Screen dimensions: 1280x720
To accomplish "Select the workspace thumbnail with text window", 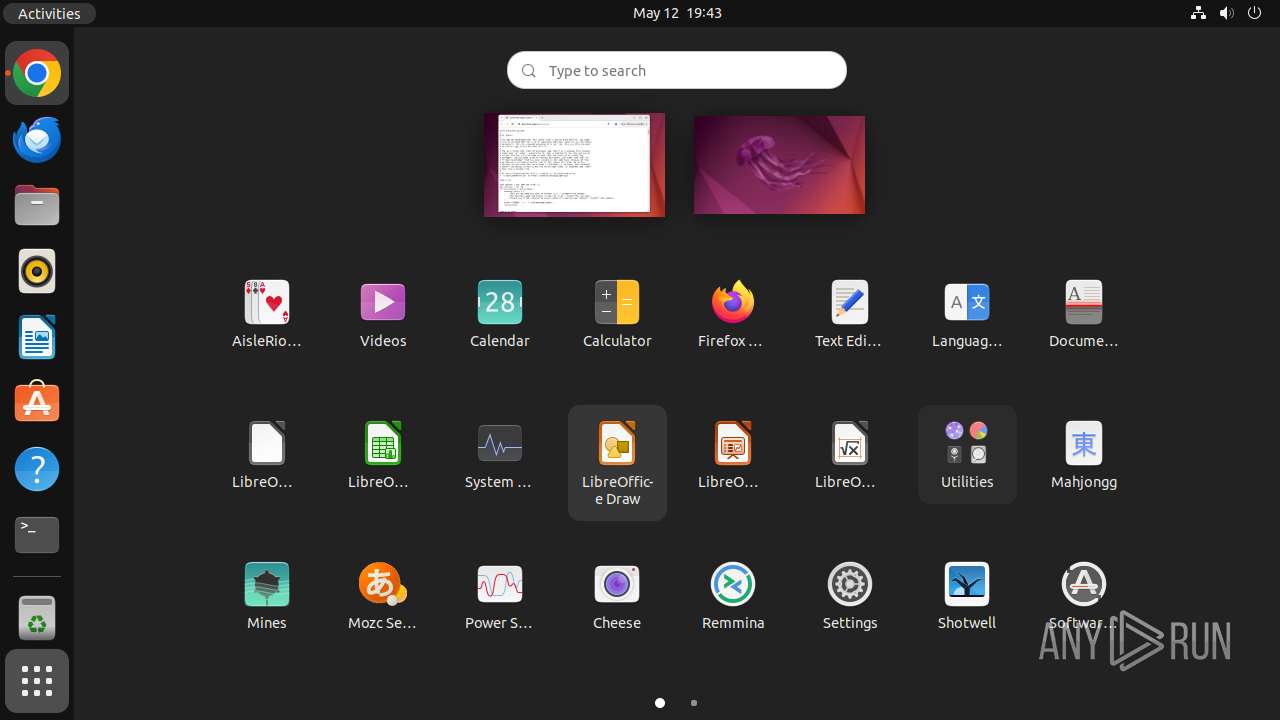I will (574, 165).
